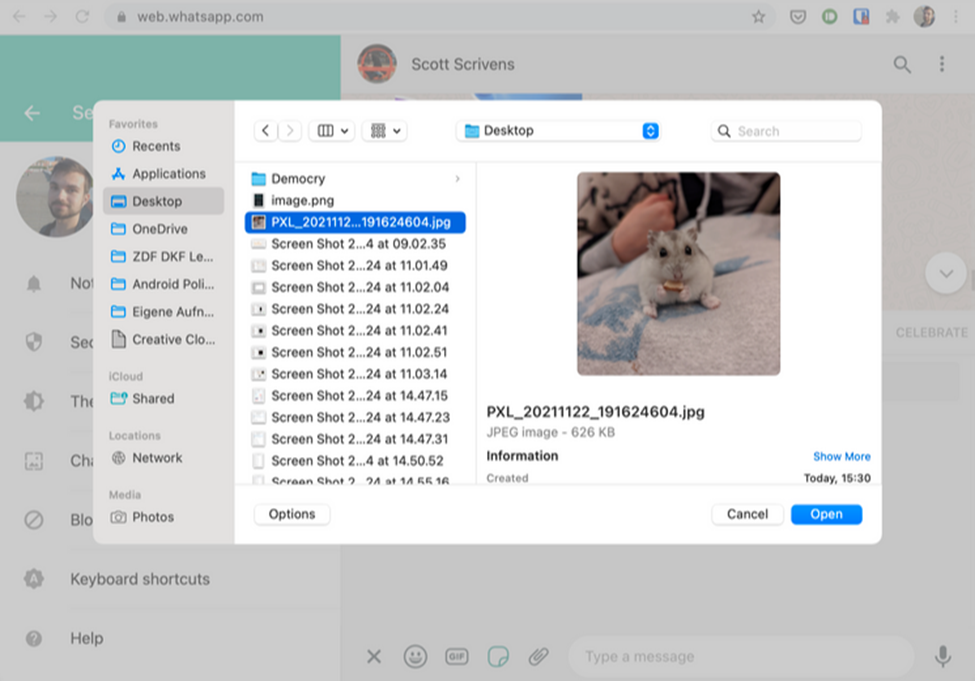The width and height of the screenshot is (975, 681).
Task: Click the Open button
Action: (826, 514)
